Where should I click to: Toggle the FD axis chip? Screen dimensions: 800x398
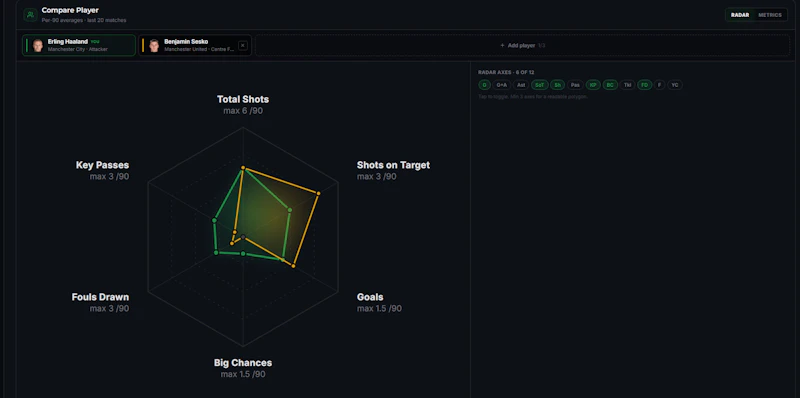coord(644,85)
